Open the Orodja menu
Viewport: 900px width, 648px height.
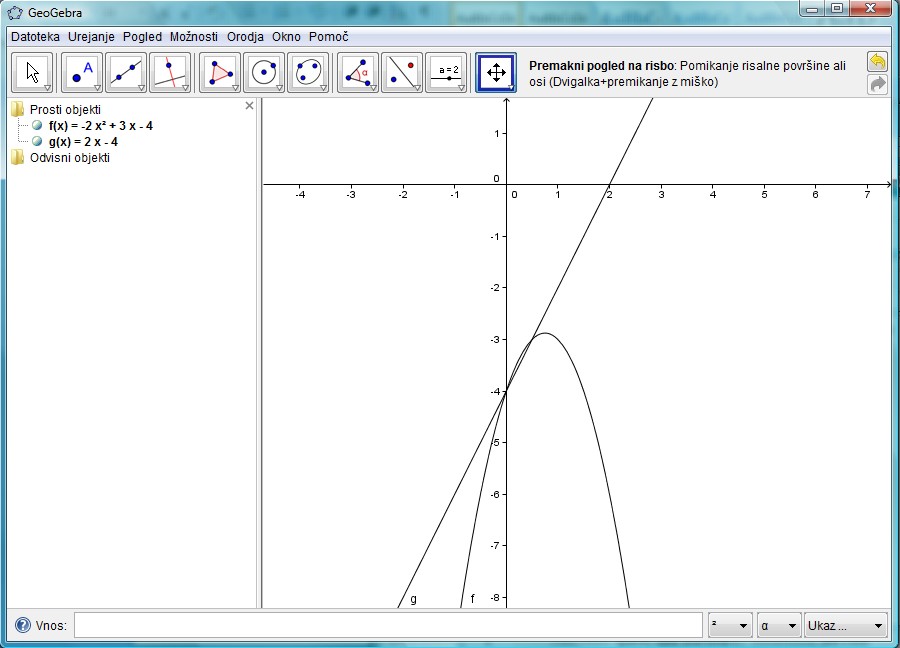[245, 37]
